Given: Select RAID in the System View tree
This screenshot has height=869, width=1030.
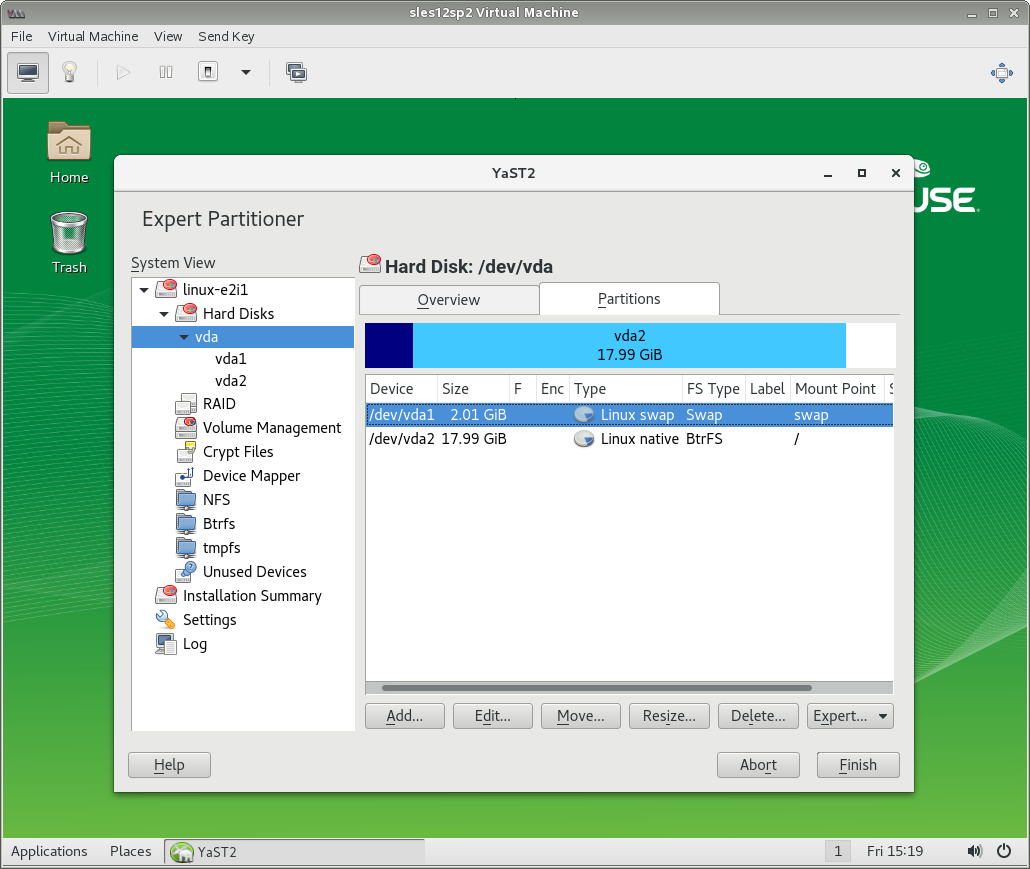Looking at the screenshot, I should [x=219, y=404].
